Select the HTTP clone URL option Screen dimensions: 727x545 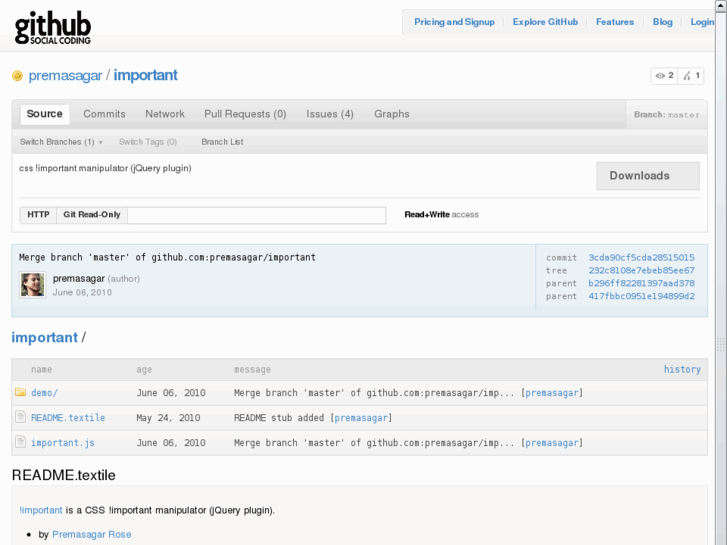coord(38,215)
